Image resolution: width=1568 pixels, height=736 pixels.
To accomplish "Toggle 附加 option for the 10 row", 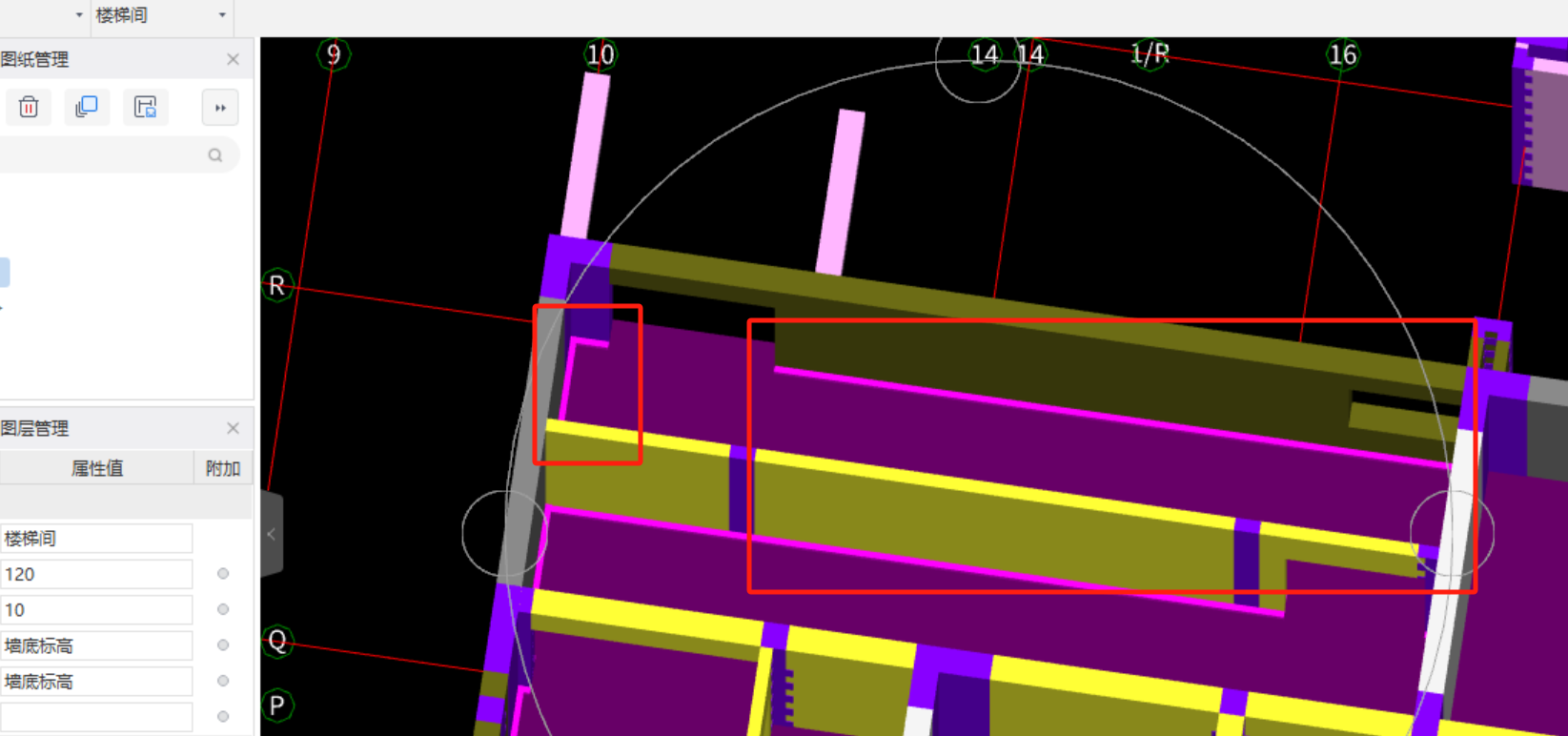I will (223, 609).
